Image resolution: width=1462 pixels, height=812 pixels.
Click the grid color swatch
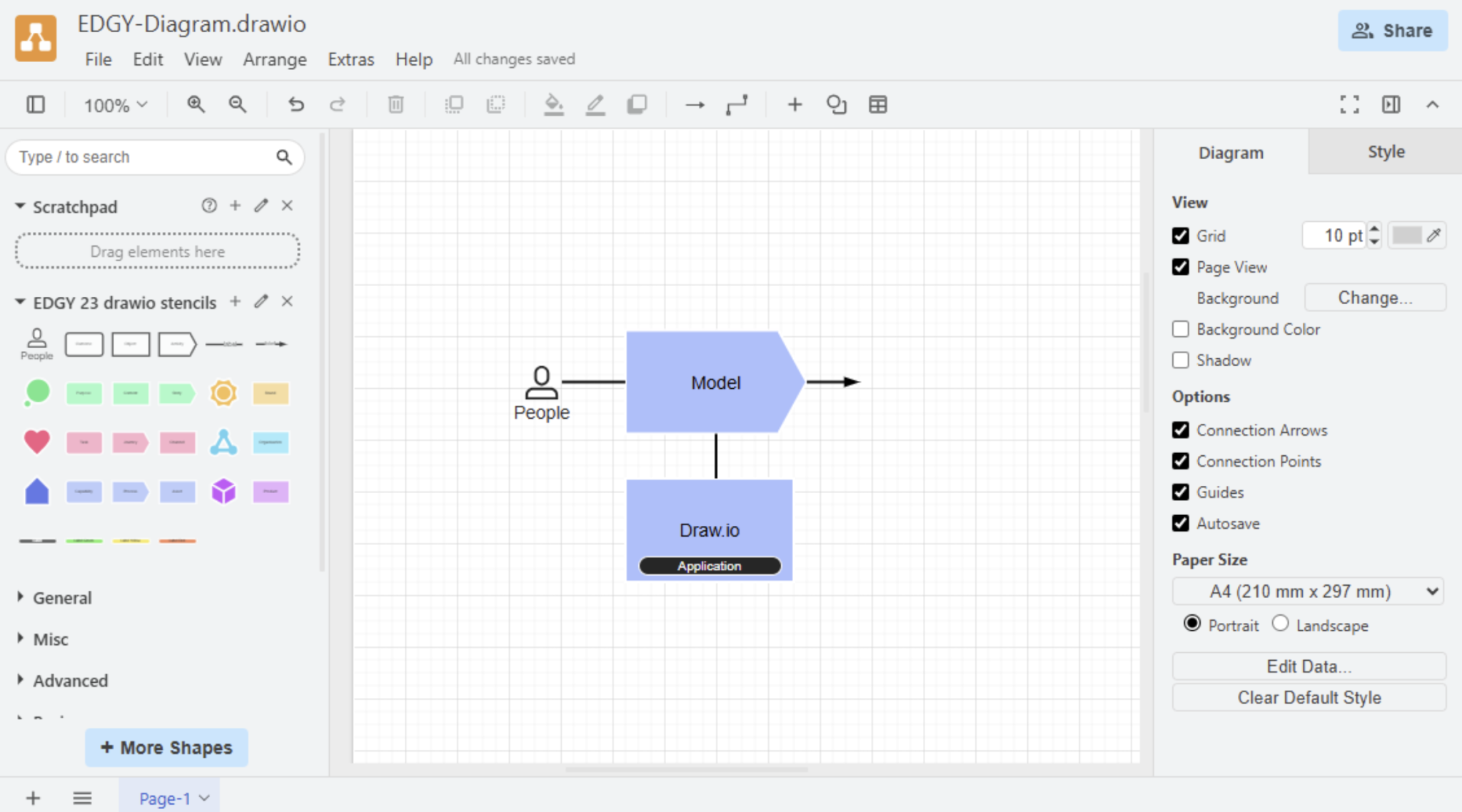1407,235
